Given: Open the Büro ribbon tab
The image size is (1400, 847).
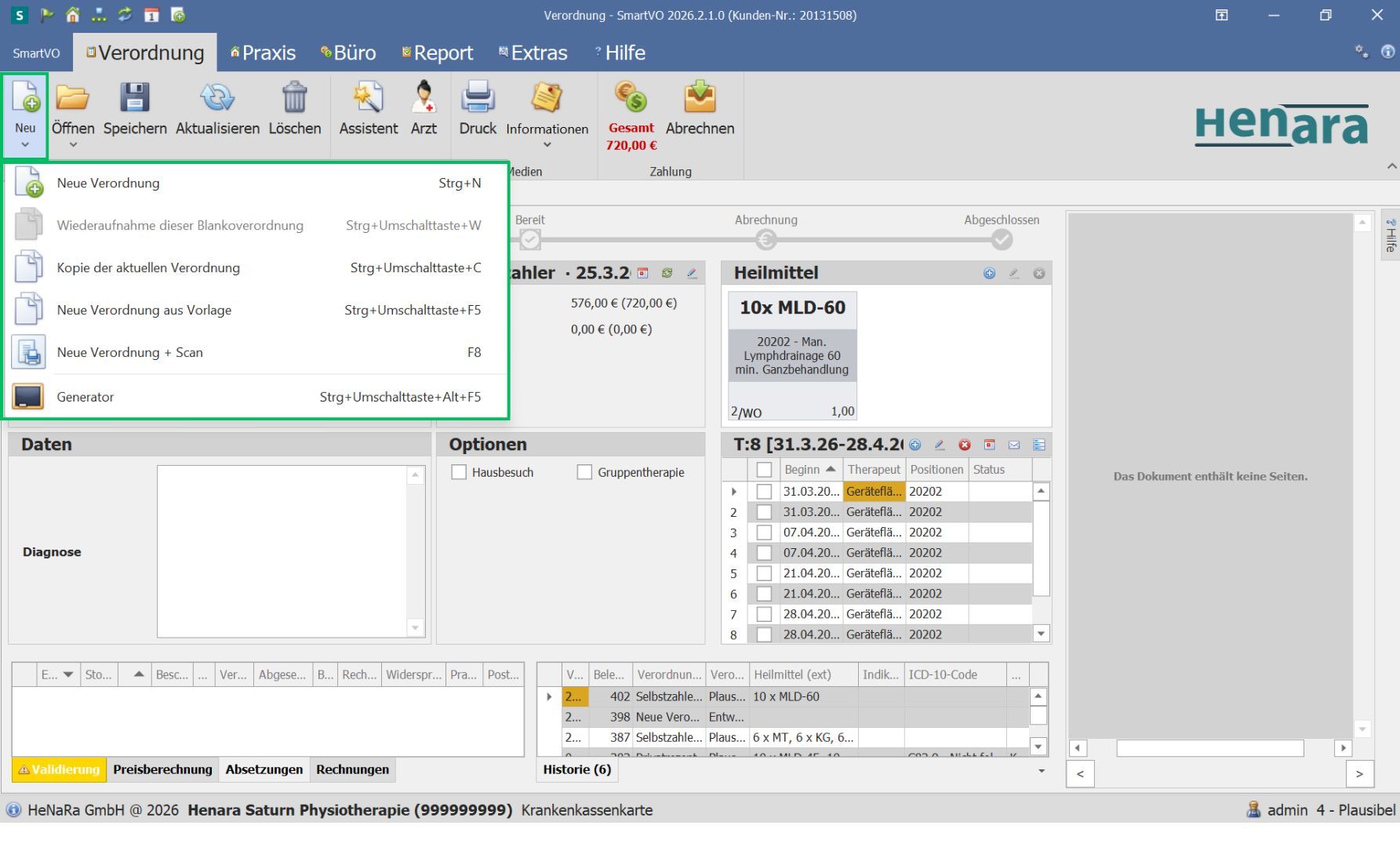Looking at the screenshot, I should point(348,53).
